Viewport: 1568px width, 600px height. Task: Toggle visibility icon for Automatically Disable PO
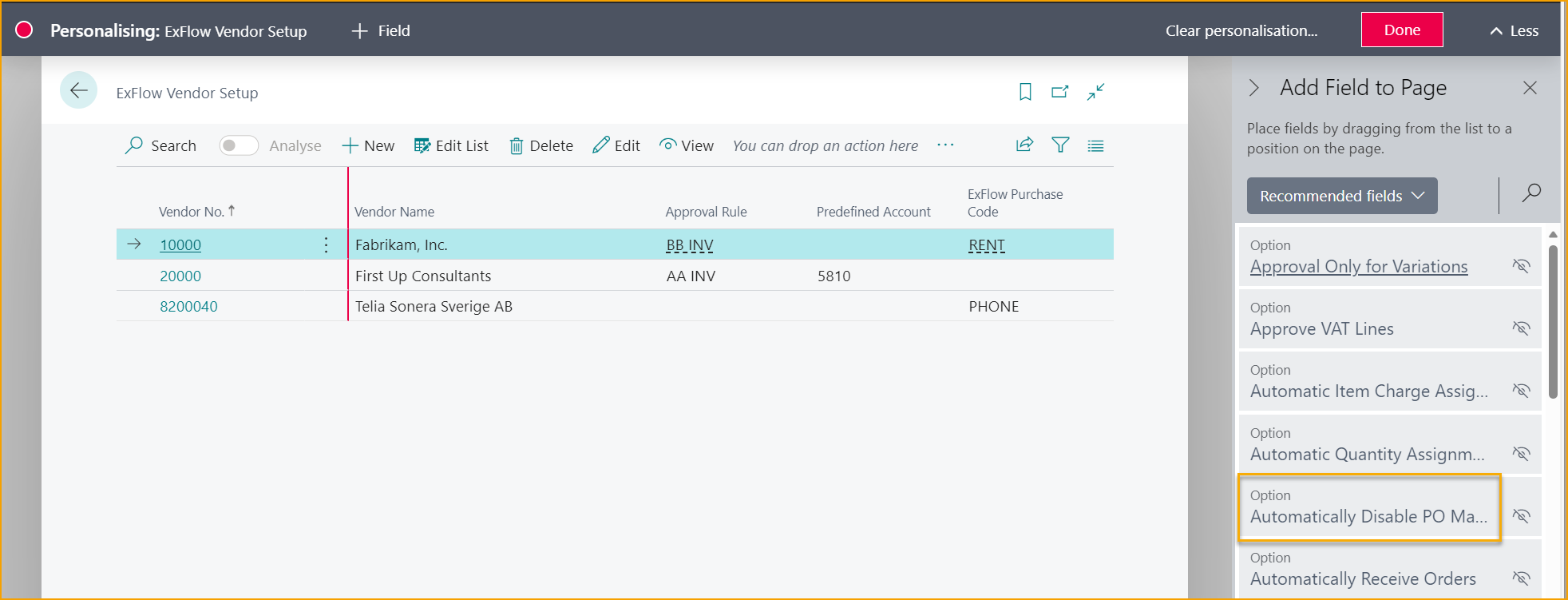(x=1521, y=516)
